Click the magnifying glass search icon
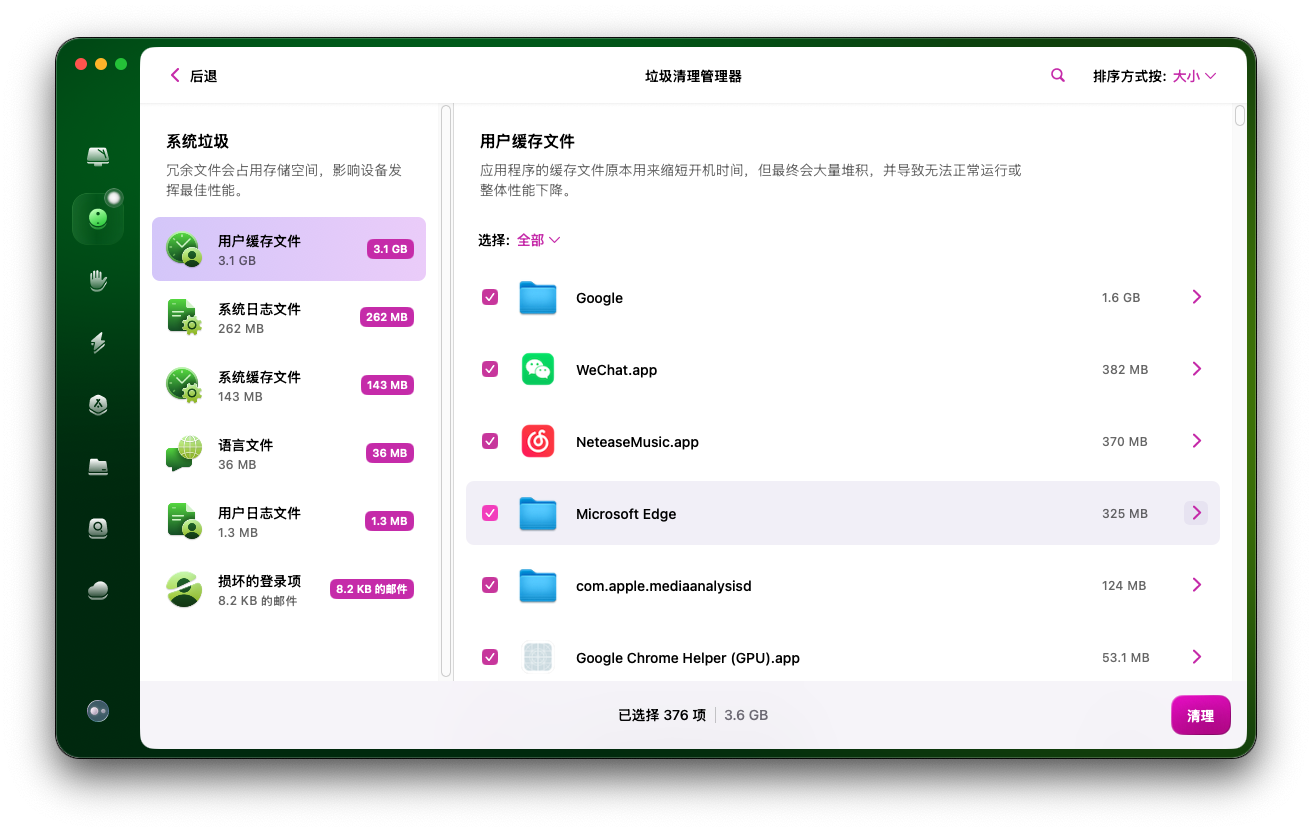Image resolution: width=1312 pixels, height=832 pixels. [x=1058, y=76]
